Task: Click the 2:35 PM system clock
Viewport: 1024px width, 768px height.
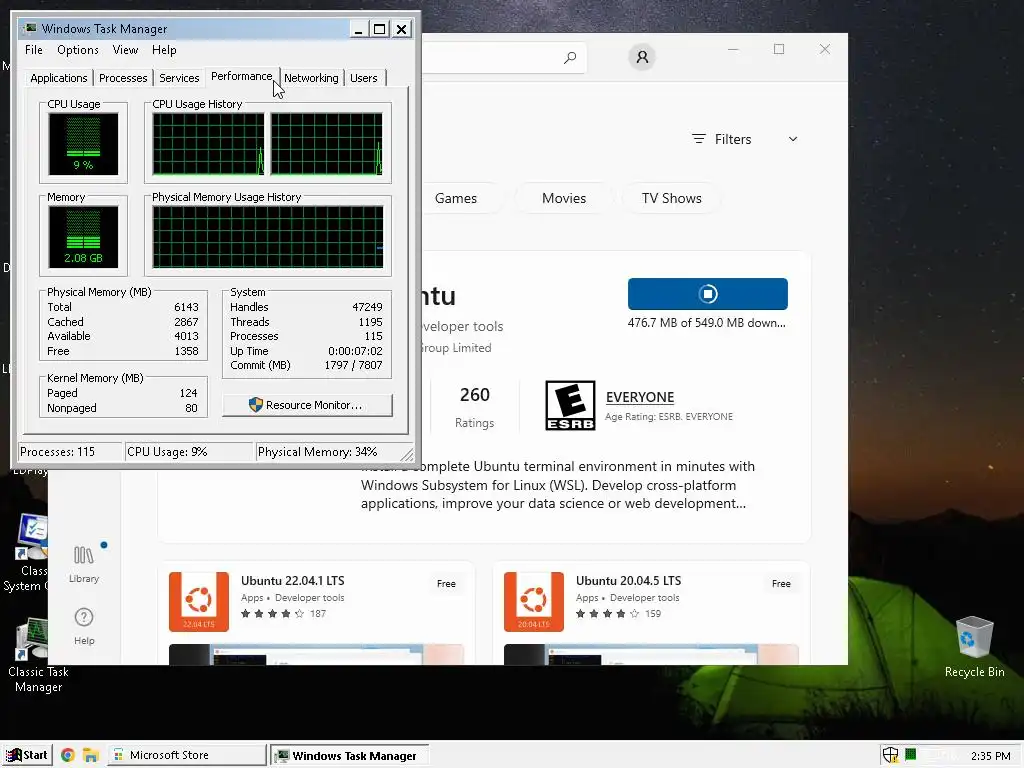Action: click(991, 756)
